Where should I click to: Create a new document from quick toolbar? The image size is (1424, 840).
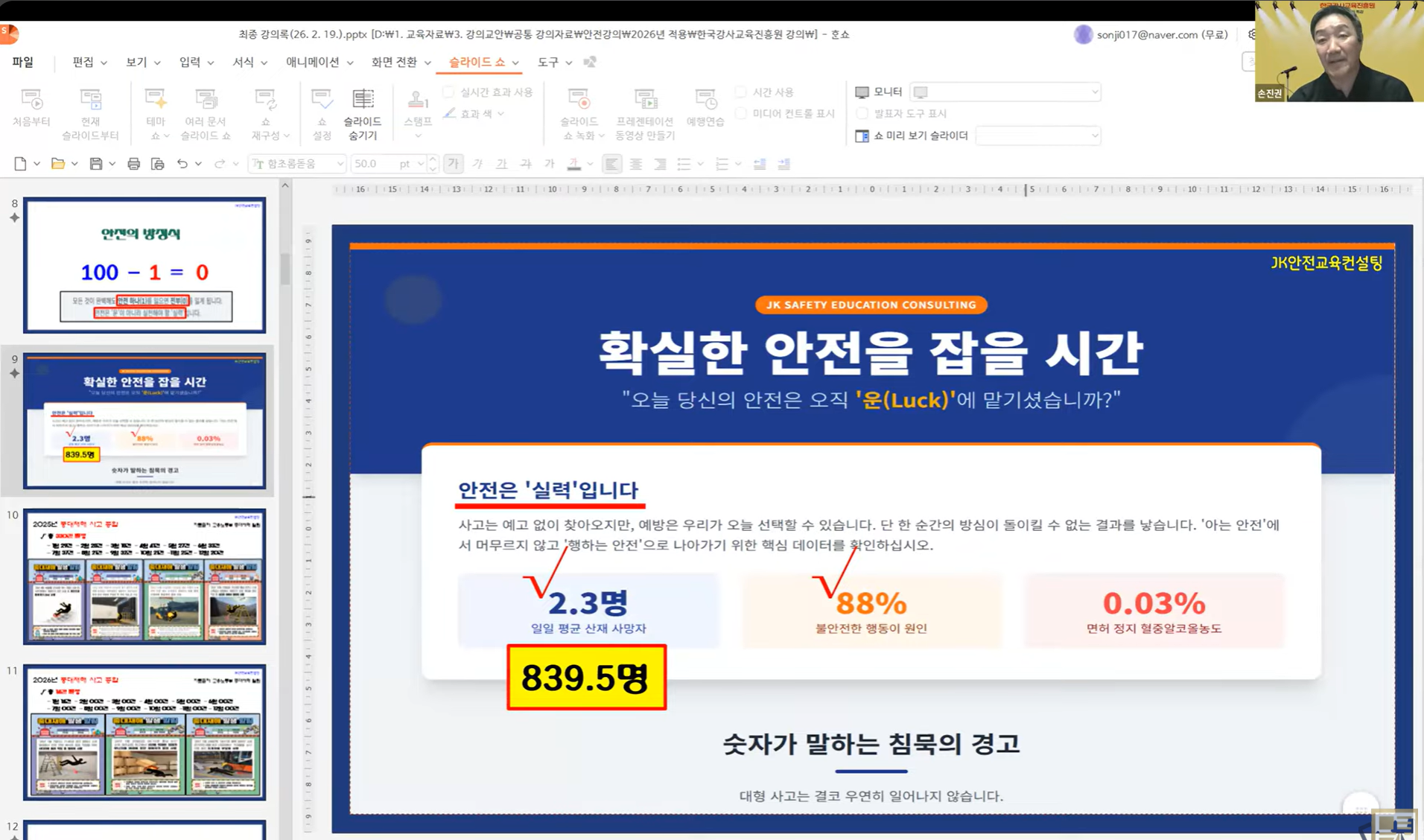(20, 164)
